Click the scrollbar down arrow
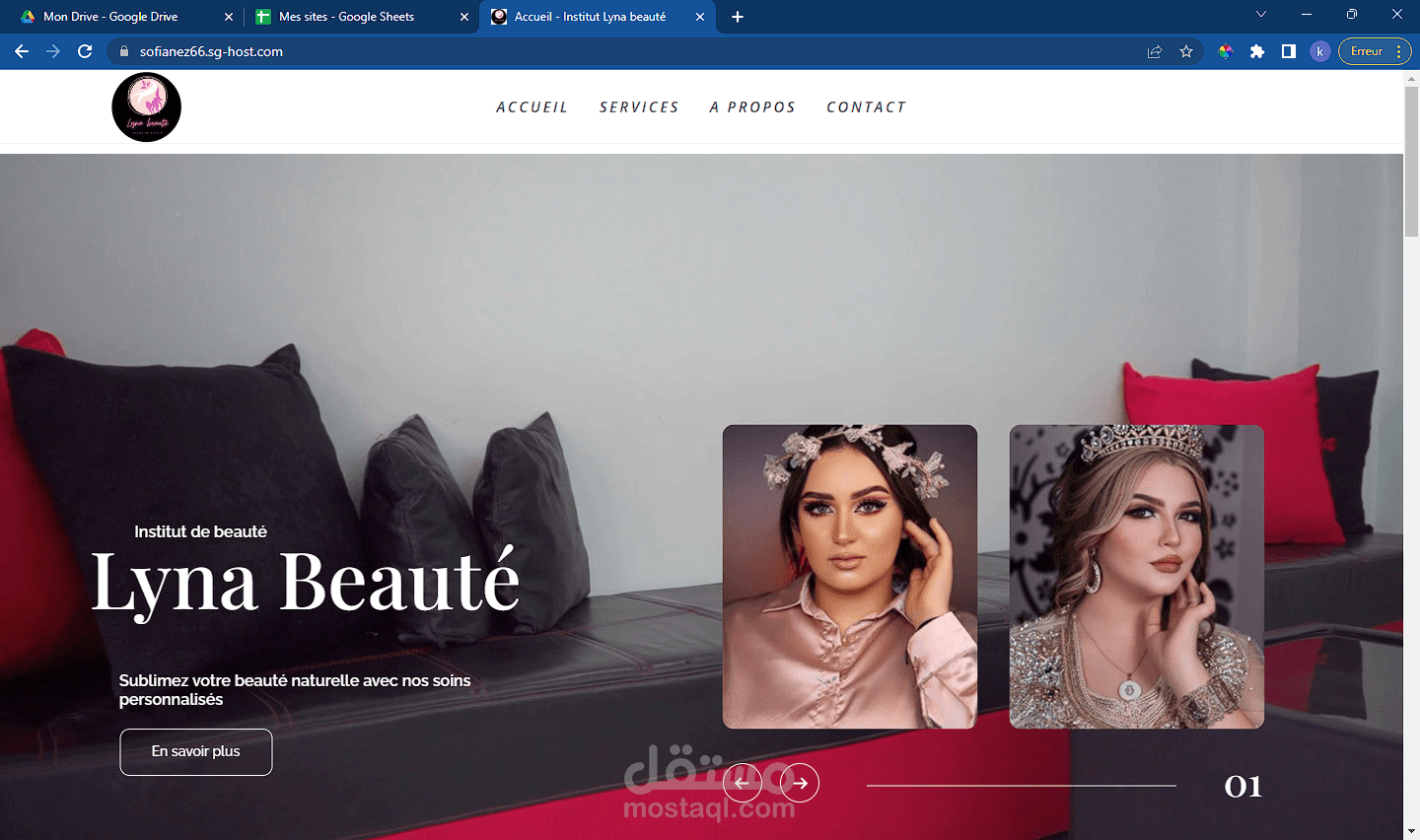Screen dimensions: 1420x840 (x=1411, y=832)
